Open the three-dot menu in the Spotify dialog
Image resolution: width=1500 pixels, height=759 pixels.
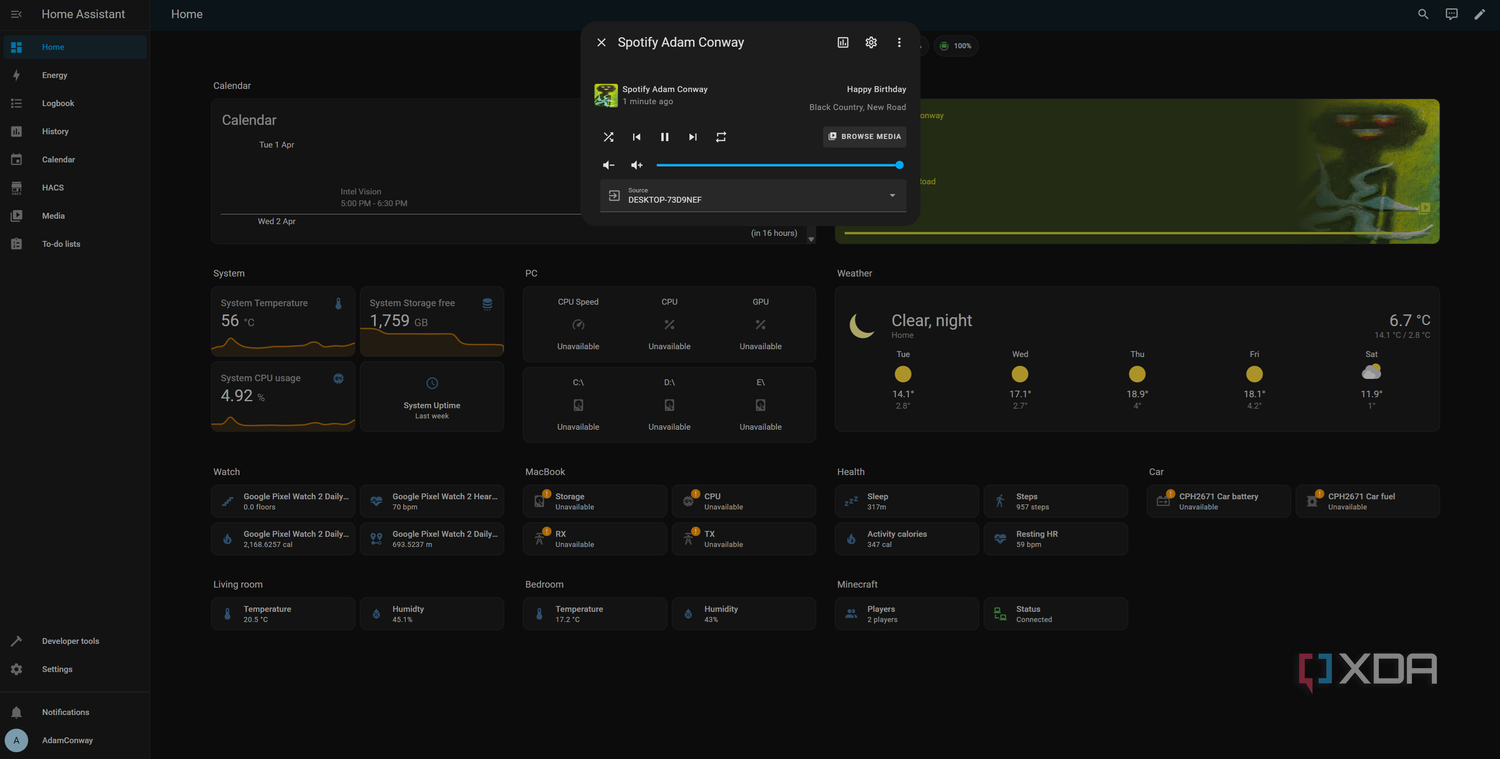[x=899, y=42]
